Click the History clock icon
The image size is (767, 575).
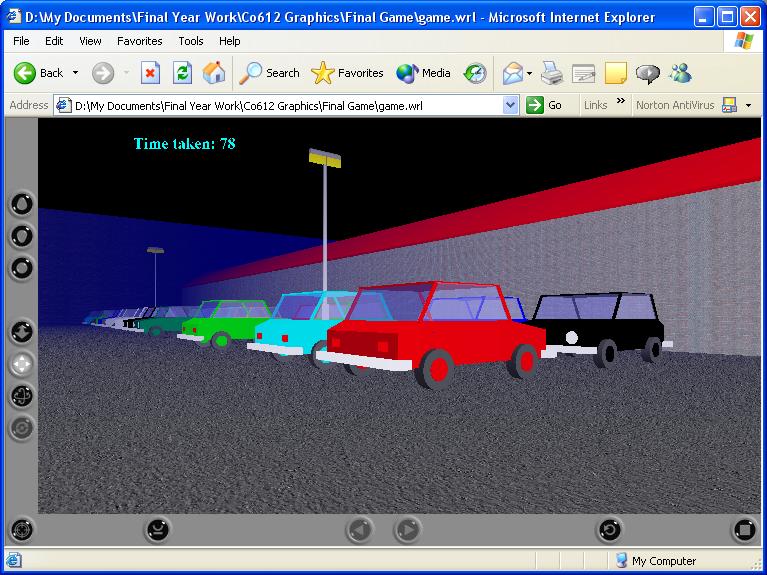click(475, 73)
